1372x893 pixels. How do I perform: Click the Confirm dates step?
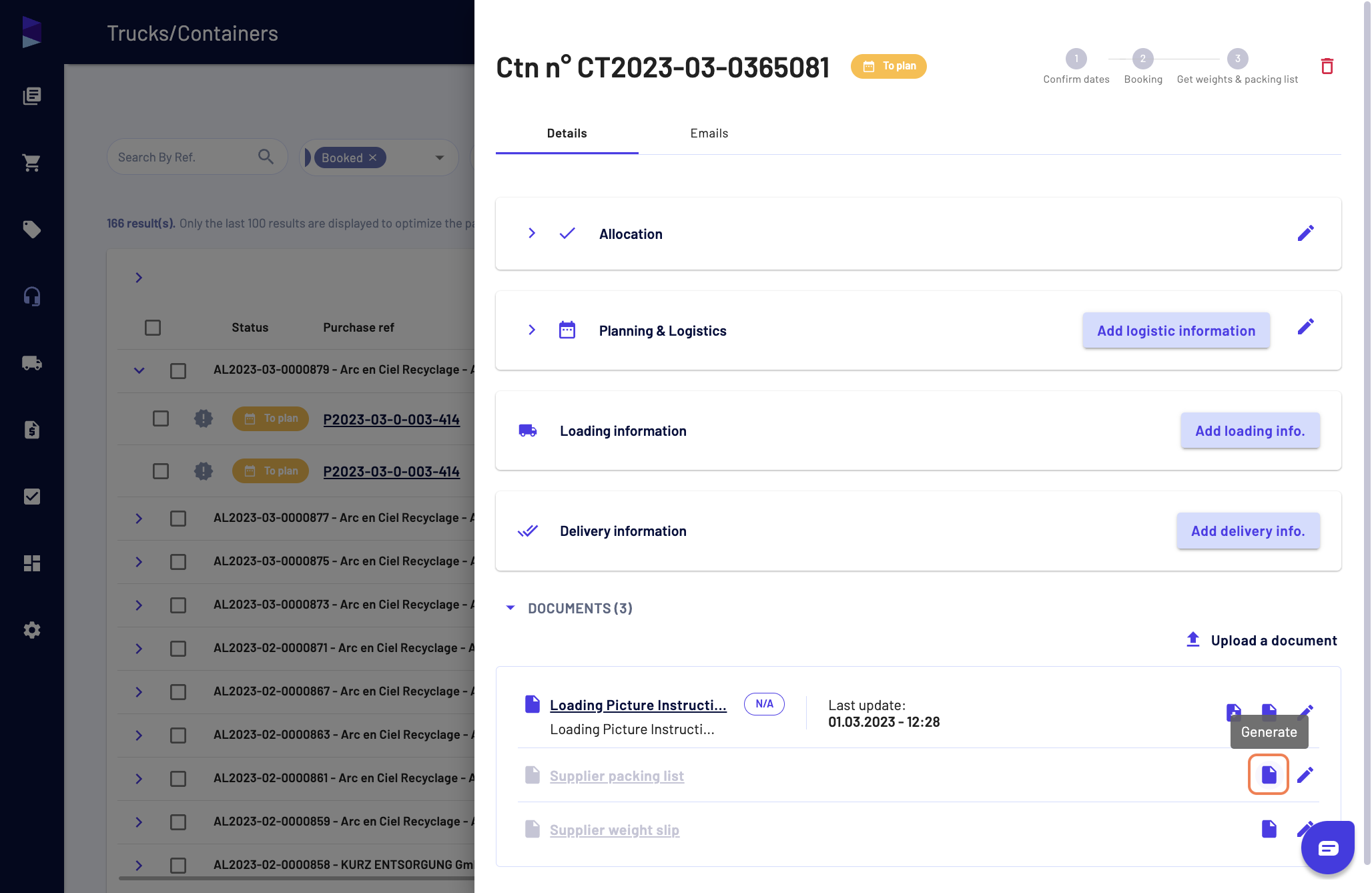click(1076, 67)
